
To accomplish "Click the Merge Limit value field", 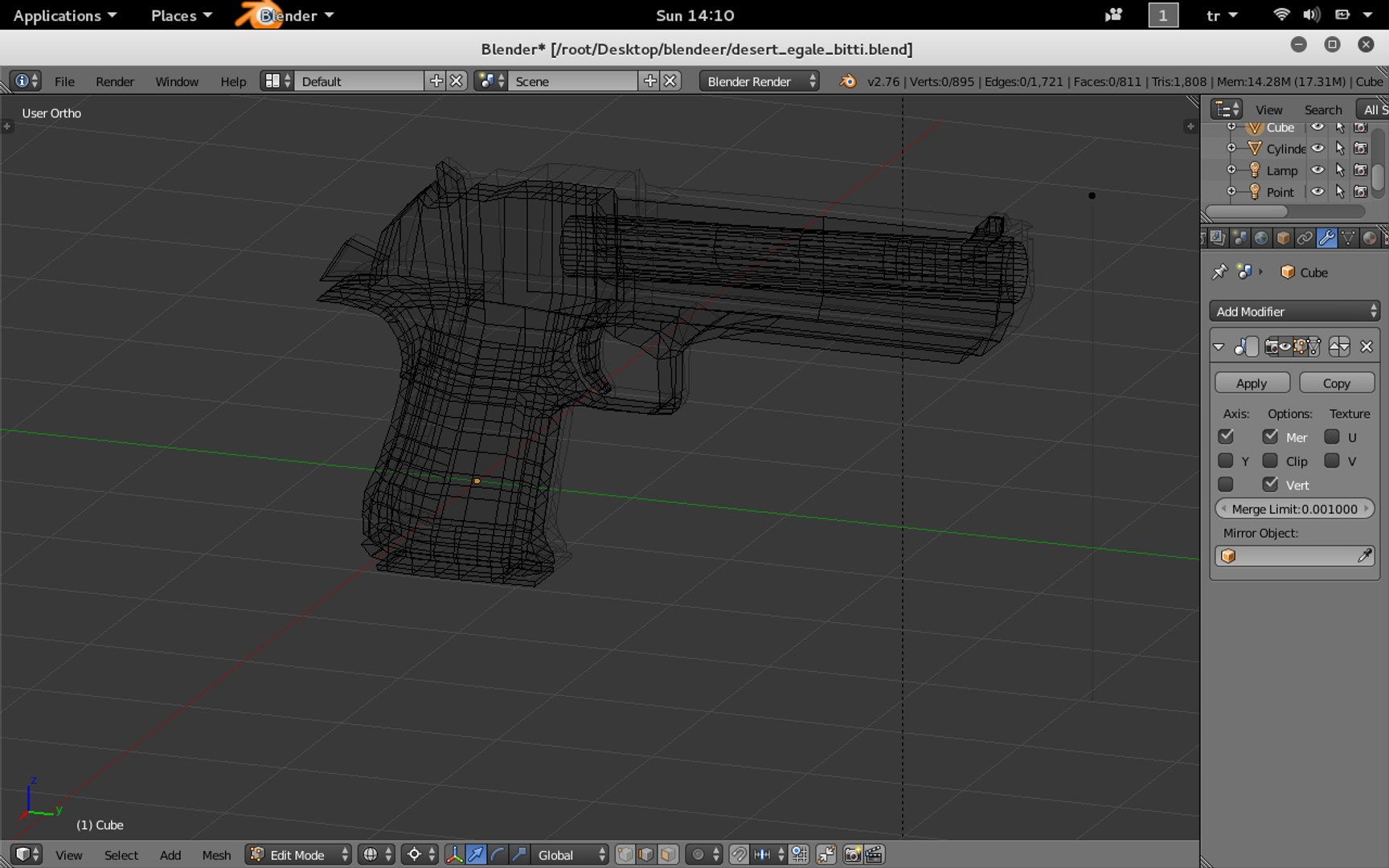I will (x=1294, y=509).
